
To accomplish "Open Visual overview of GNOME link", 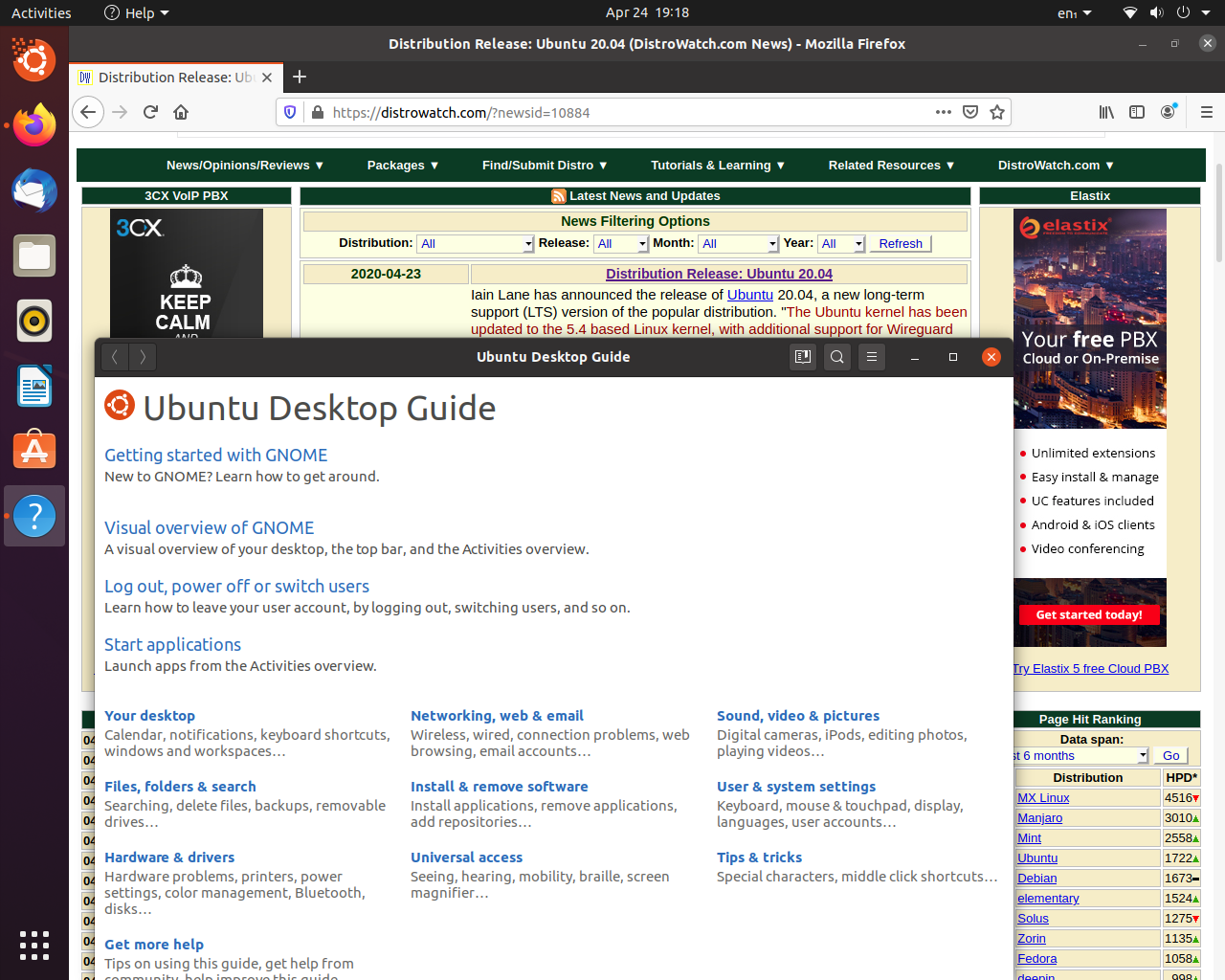I will (x=209, y=528).
